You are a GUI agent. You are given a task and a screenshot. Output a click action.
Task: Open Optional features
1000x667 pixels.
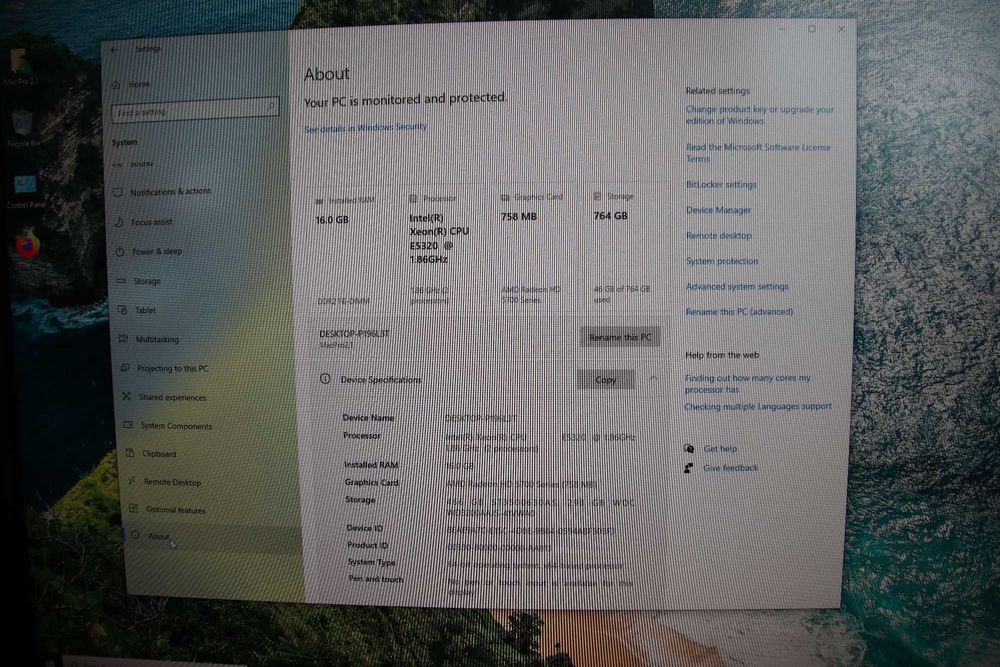coord(175,509)
